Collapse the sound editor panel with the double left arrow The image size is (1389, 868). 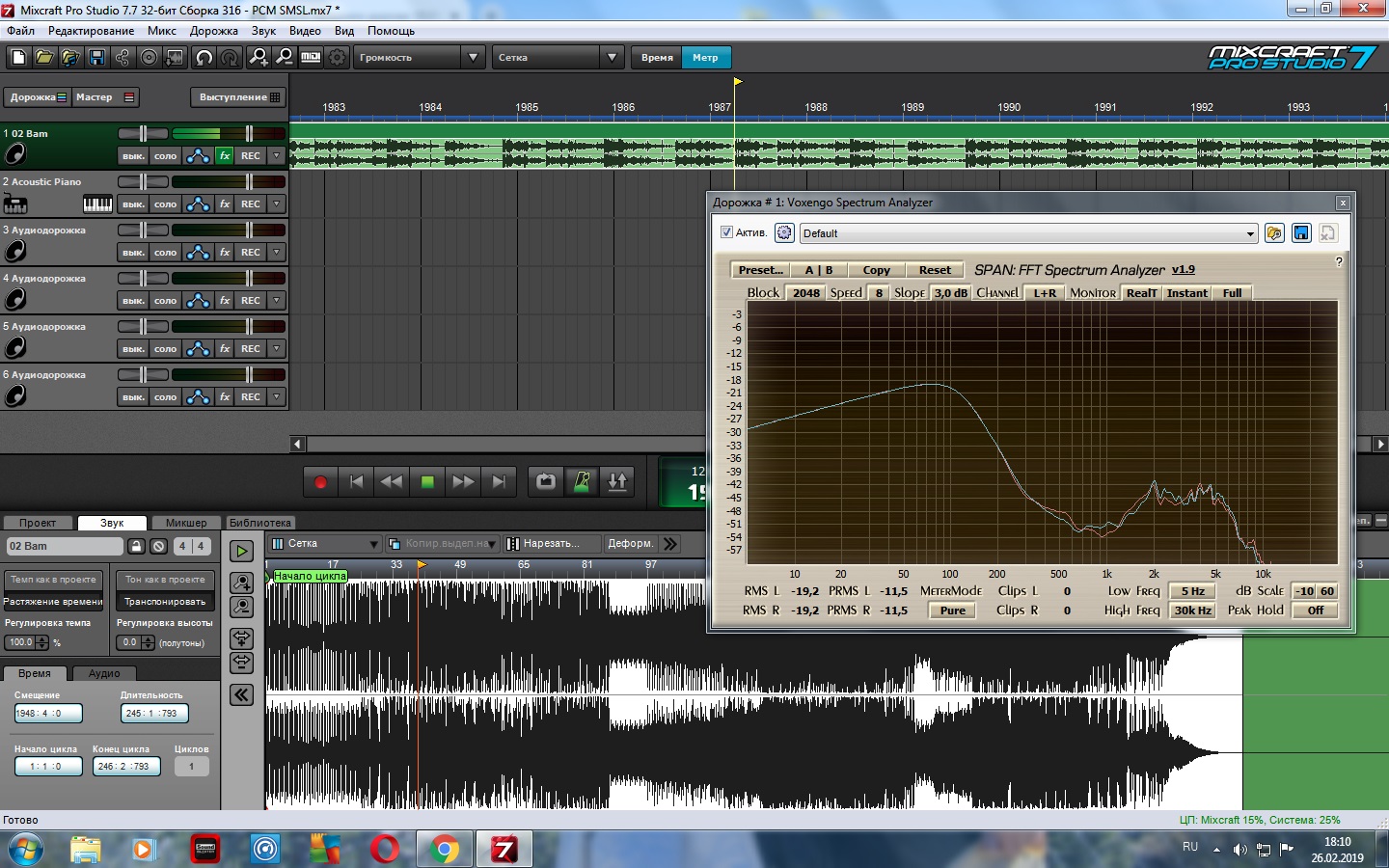pos(241,694)
